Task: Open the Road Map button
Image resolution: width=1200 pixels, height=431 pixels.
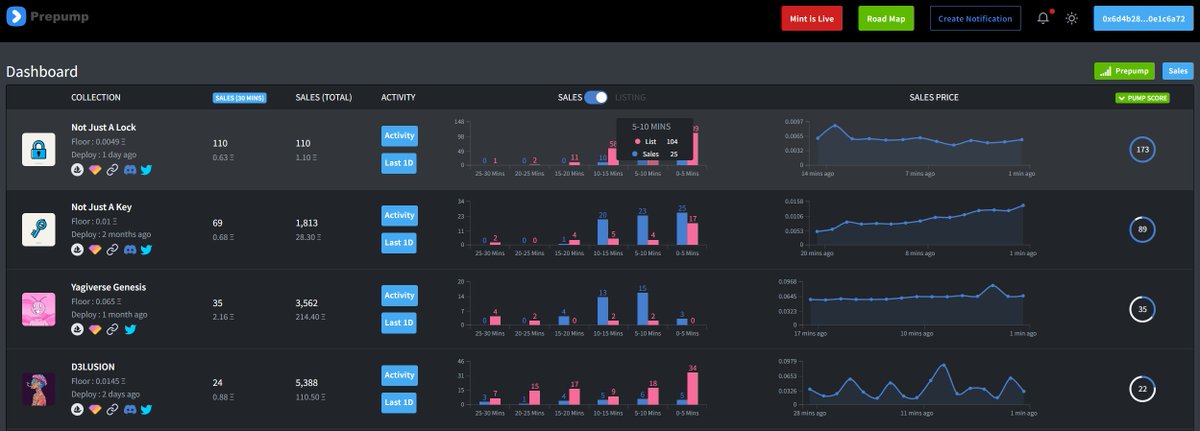Action: pos(886,18)
